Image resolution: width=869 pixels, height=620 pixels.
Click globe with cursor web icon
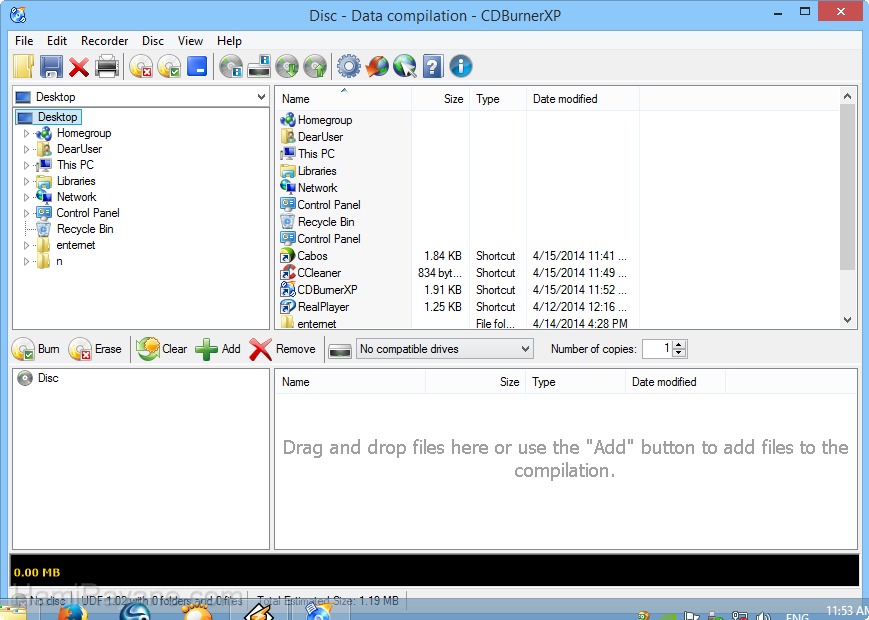(405, 66)
